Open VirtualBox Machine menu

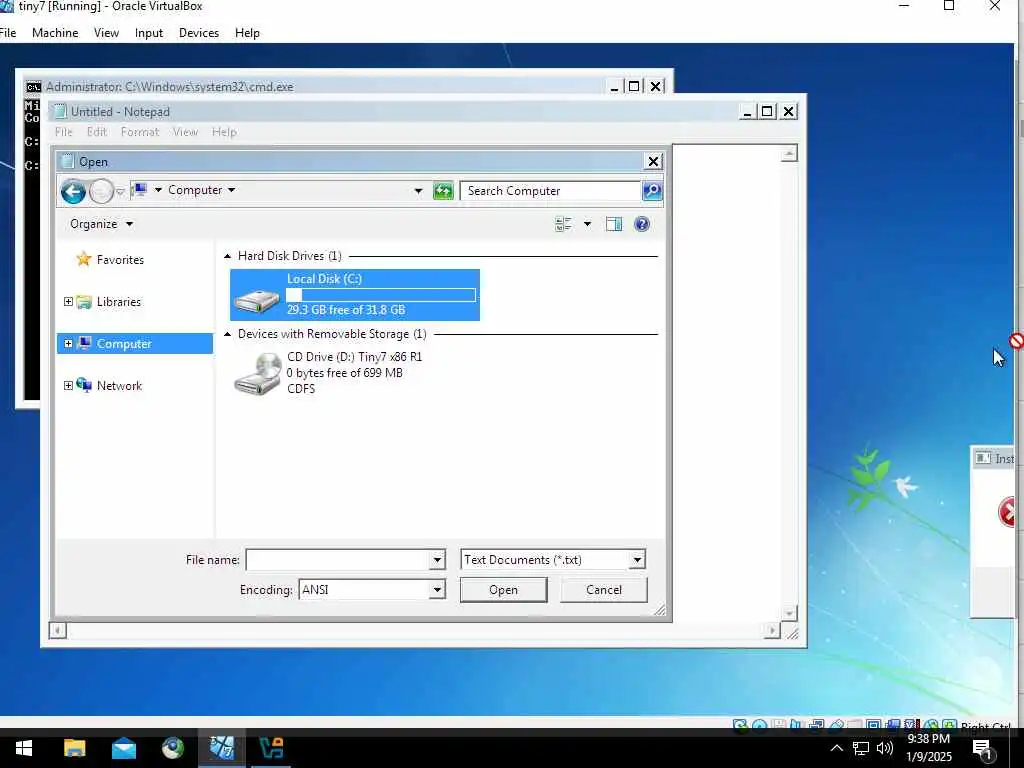pos(55,33)
